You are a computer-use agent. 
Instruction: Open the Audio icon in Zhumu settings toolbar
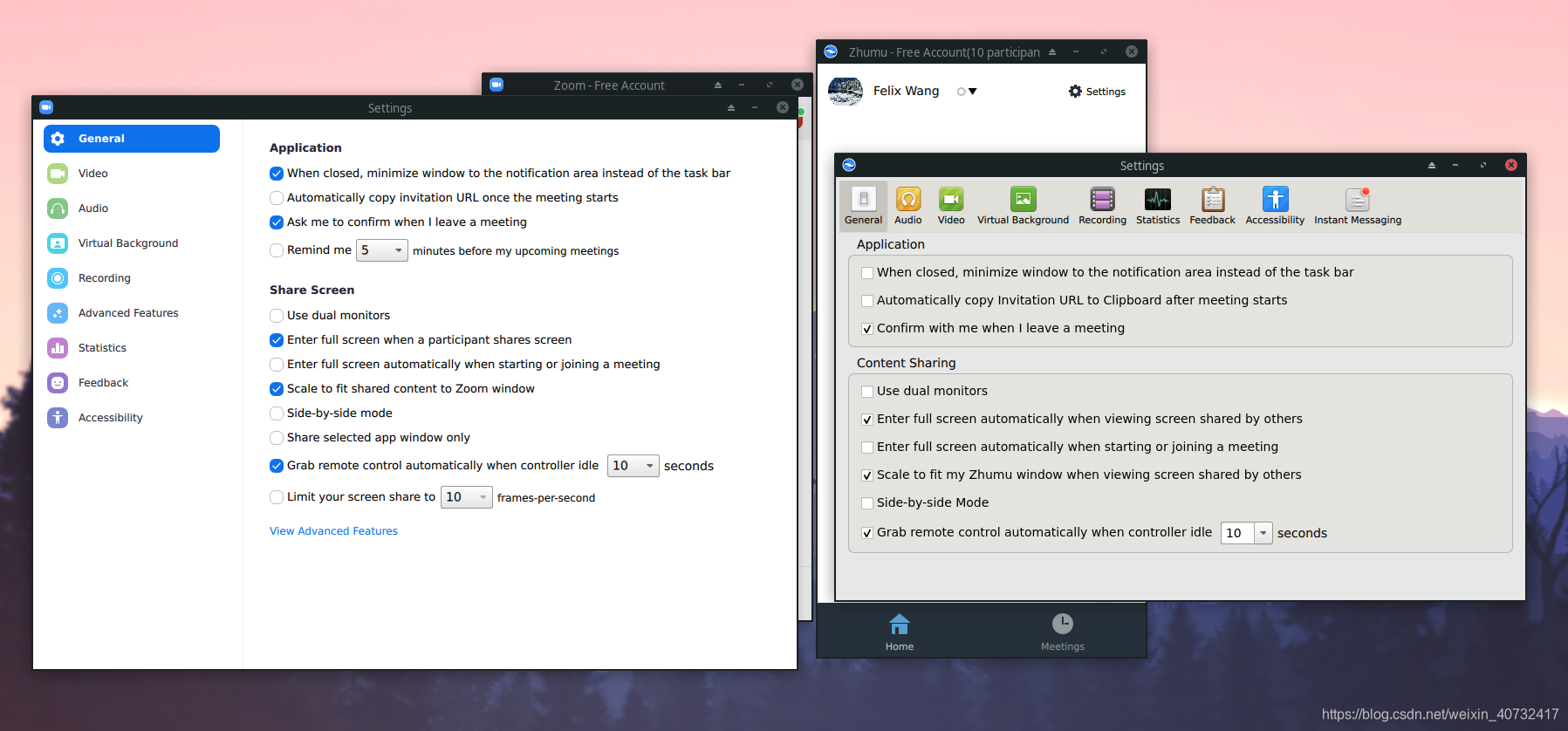coord(908,199)
